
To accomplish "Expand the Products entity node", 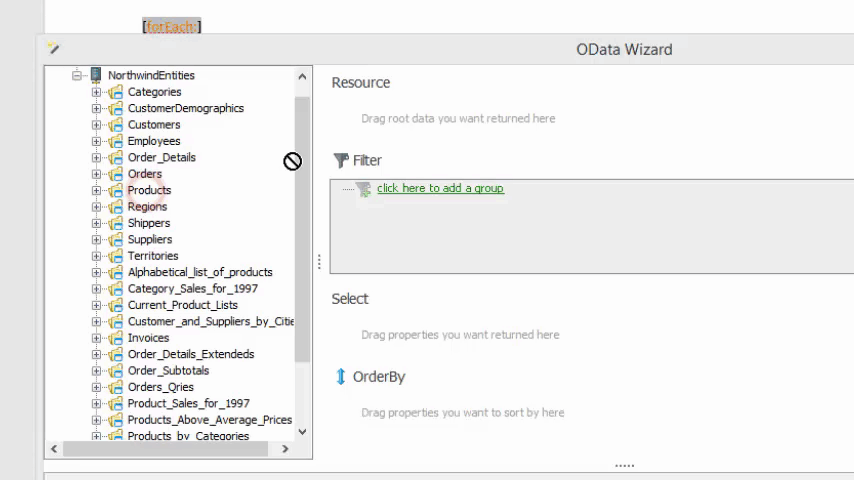I will (x=96, y=190).
